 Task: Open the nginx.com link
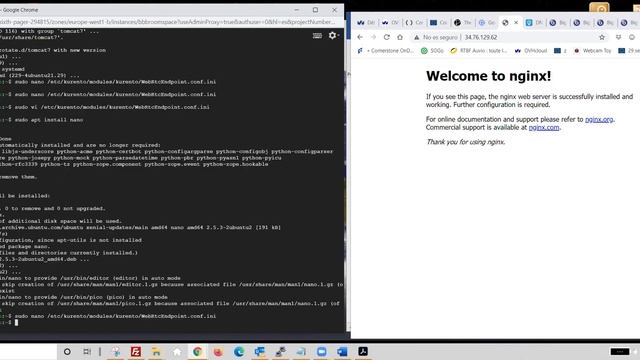544,127
